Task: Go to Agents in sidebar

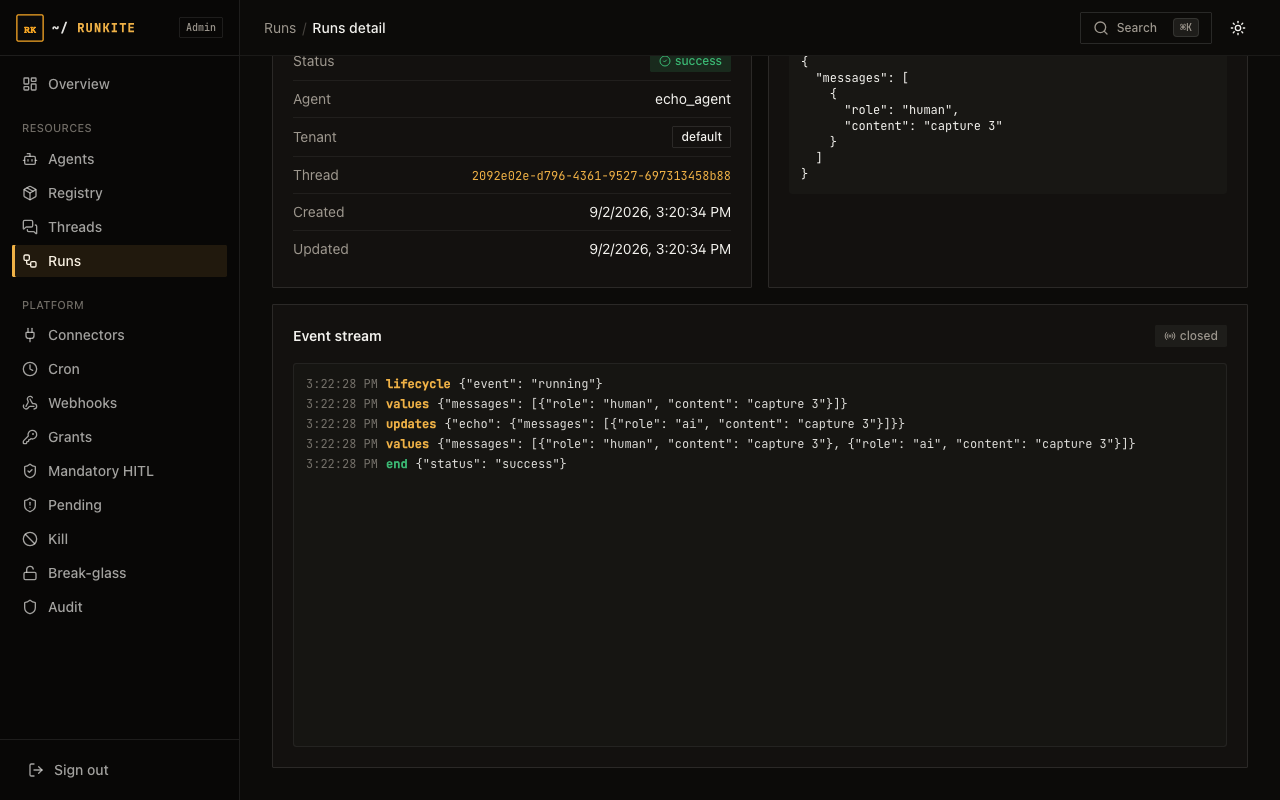Action: coord(120,159)
